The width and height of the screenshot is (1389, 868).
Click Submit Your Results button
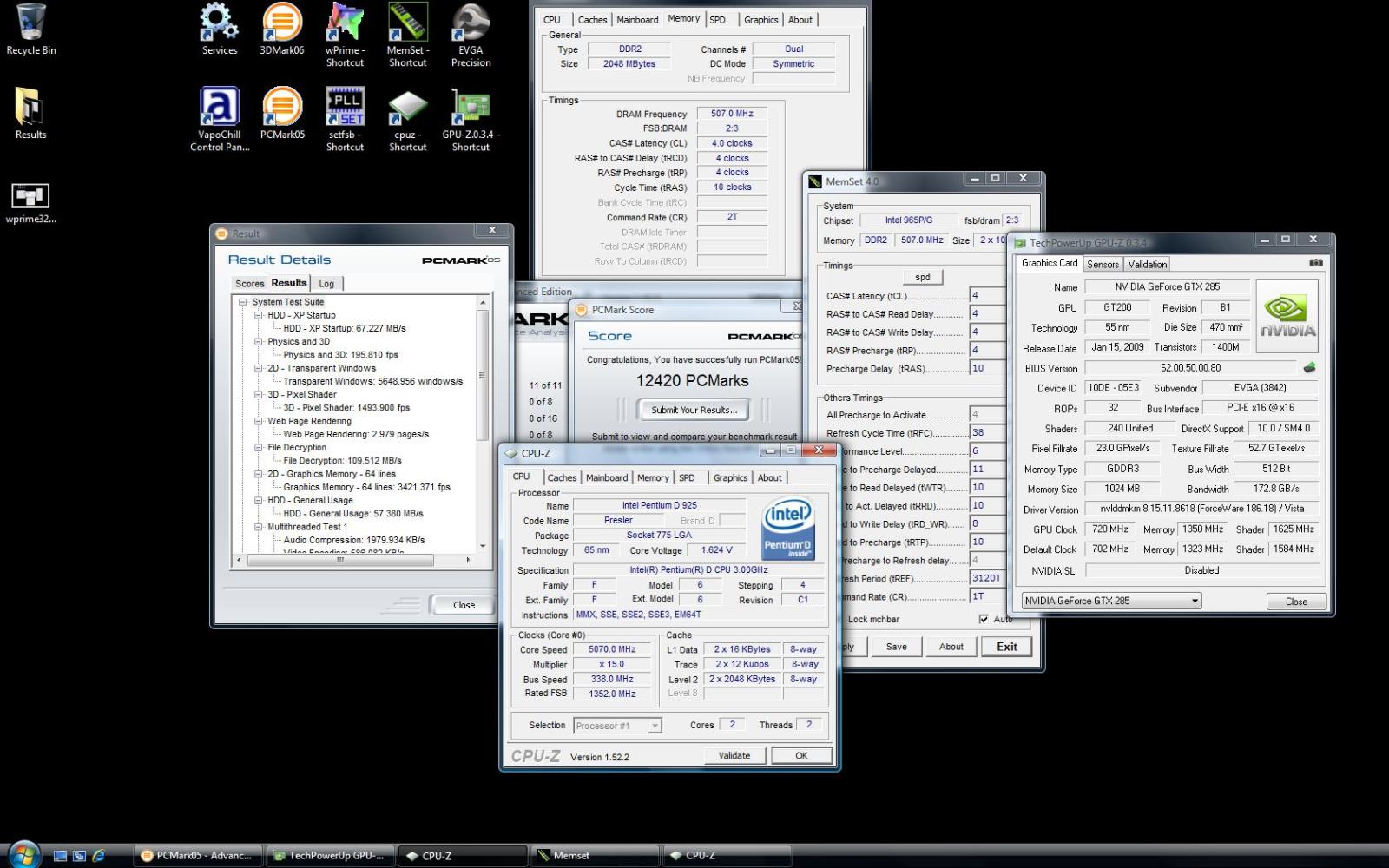tap(694, 410)
